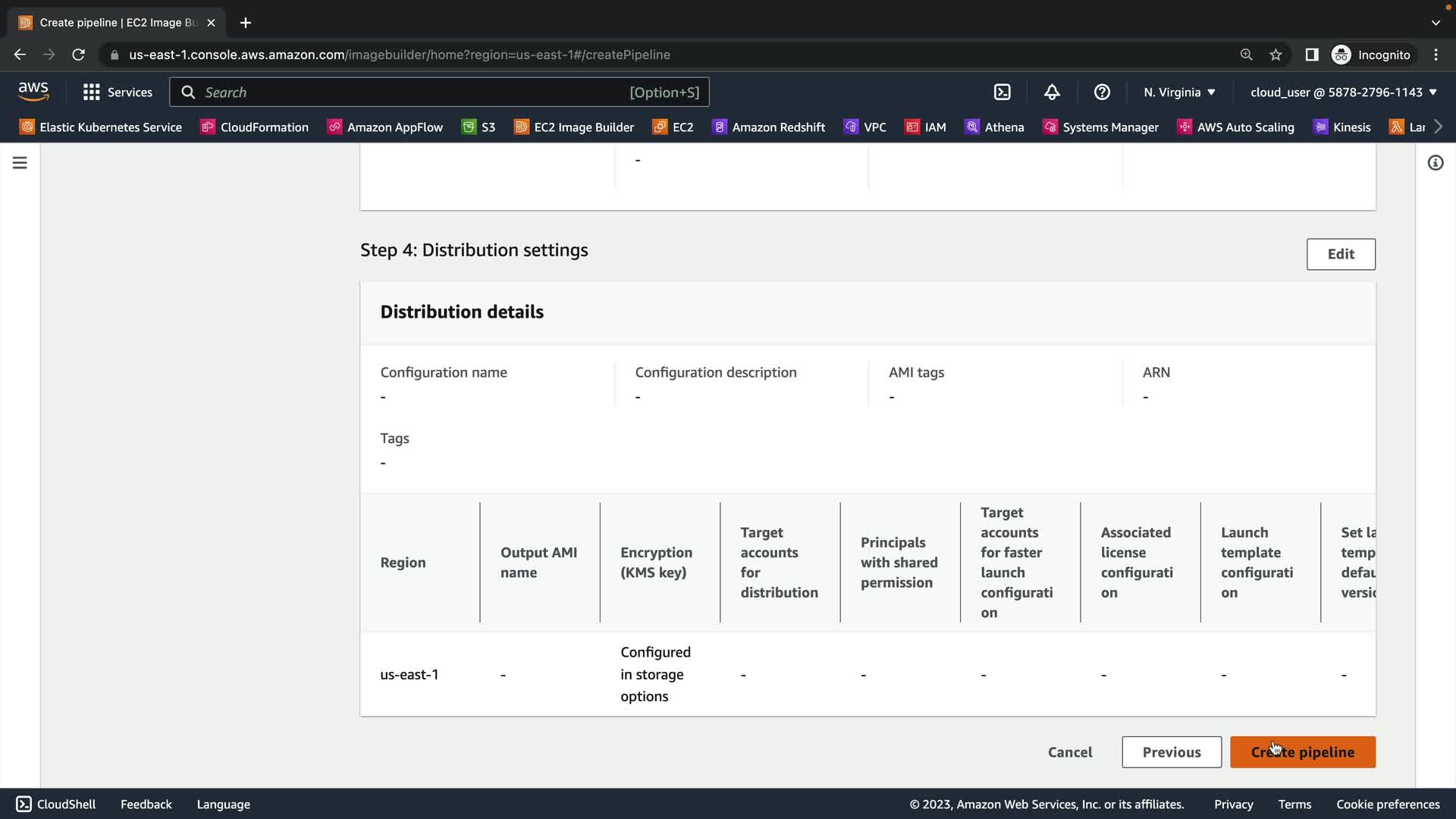Open the AWS help question mark

pyautogui.click(x=1102, y=92)
